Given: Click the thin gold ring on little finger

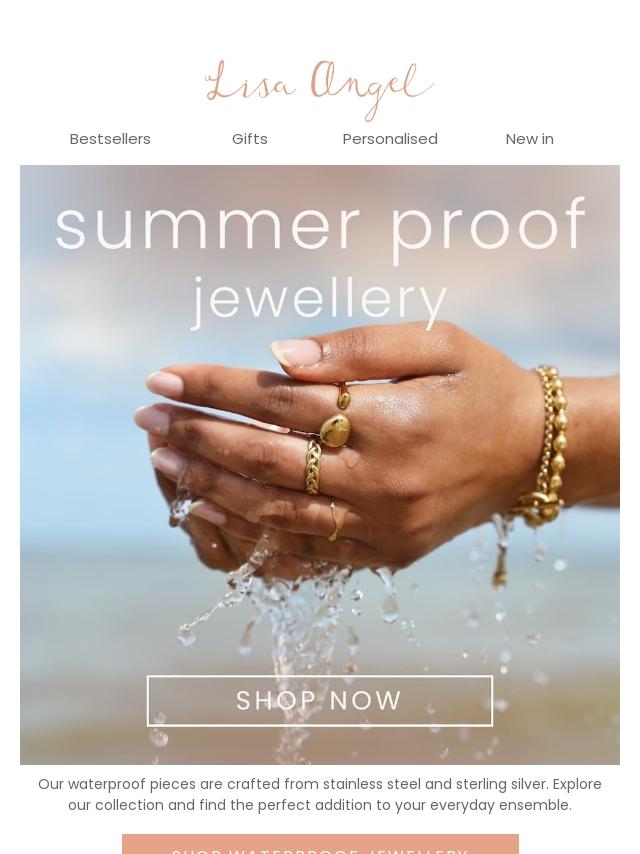Looking at the screenshot, I should tap(334, 522).
